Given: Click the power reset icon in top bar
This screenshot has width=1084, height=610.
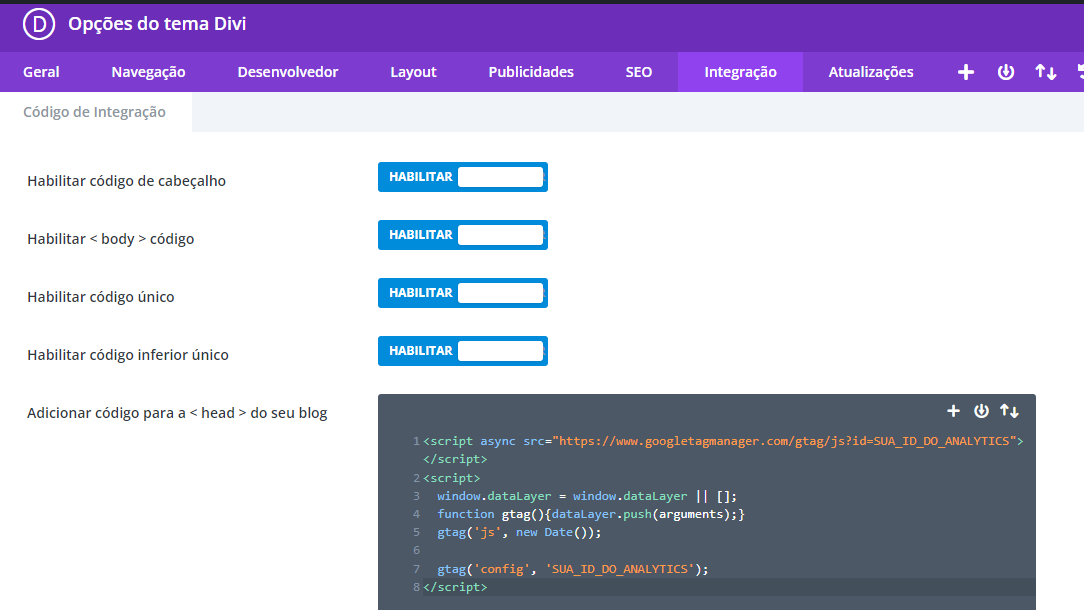Looking at the screenshot, I should (1006, 72).
